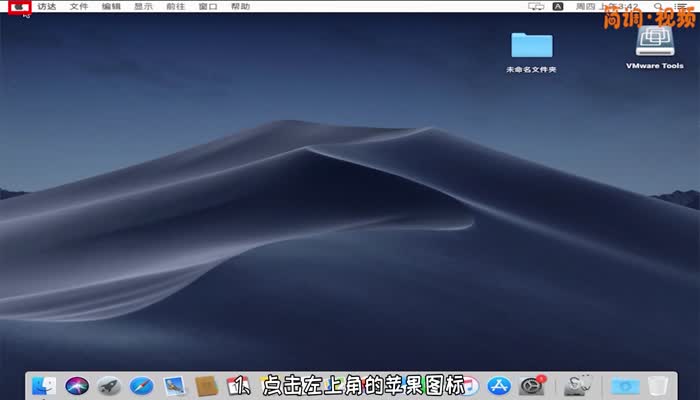Open System Preferences gear in dock

(x=532, y=386)
